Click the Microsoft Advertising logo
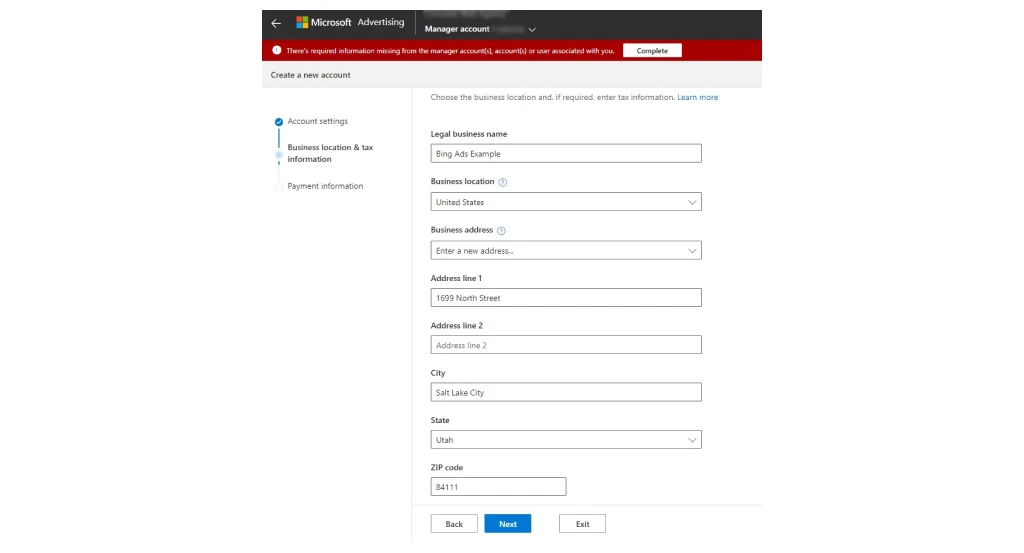Screen dimensions: 1024x553 [x=350, y=22]
